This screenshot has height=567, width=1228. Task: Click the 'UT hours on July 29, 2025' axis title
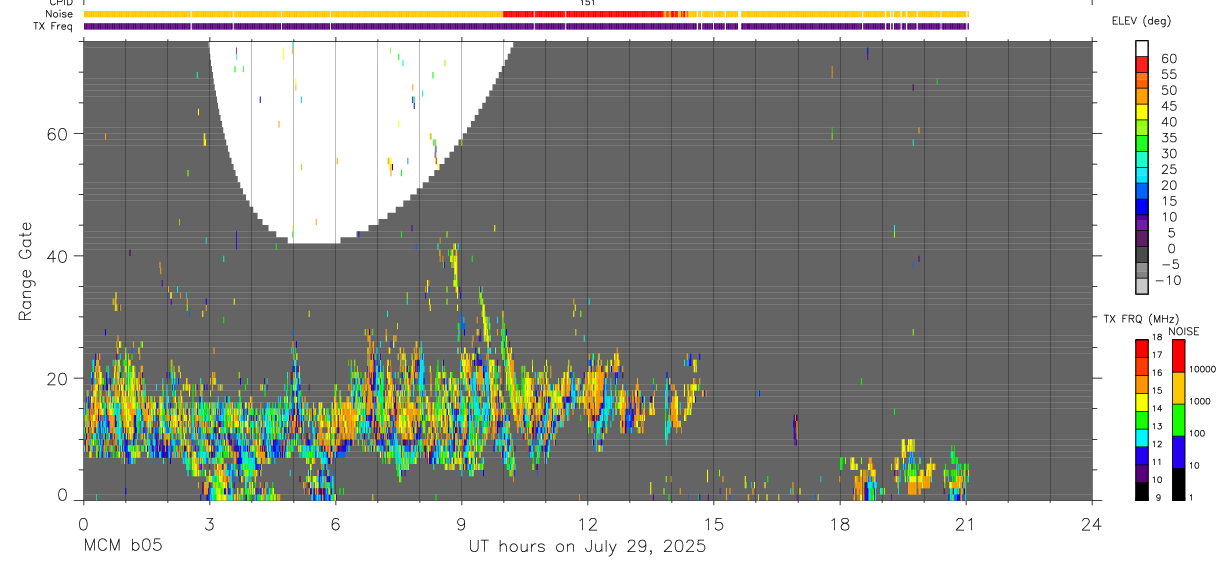[587, 547]
